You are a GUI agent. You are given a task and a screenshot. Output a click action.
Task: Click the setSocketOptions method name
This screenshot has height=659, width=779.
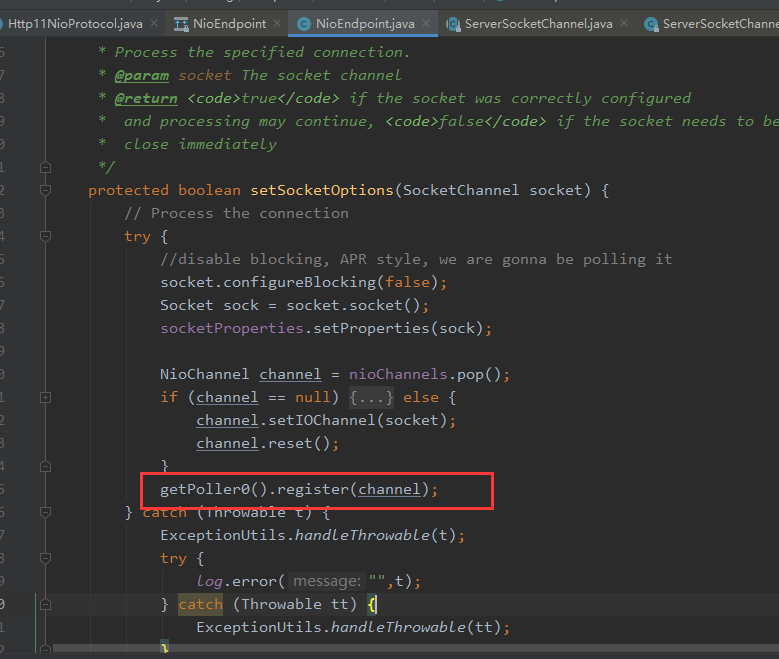[x=321, y=190]
